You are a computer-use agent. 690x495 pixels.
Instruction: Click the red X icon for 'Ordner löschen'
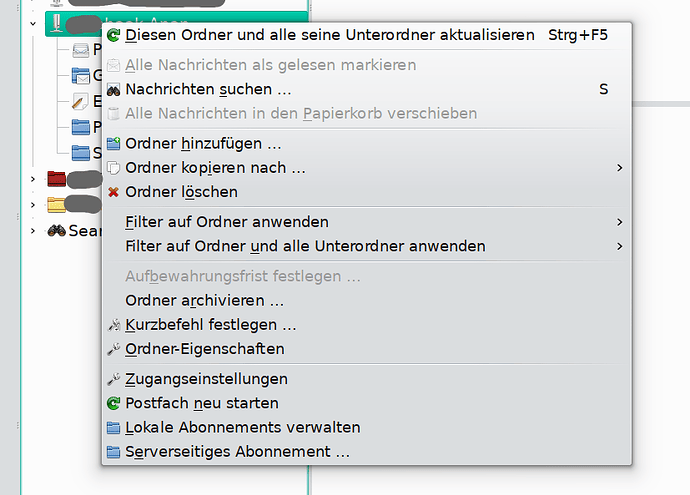113,192
